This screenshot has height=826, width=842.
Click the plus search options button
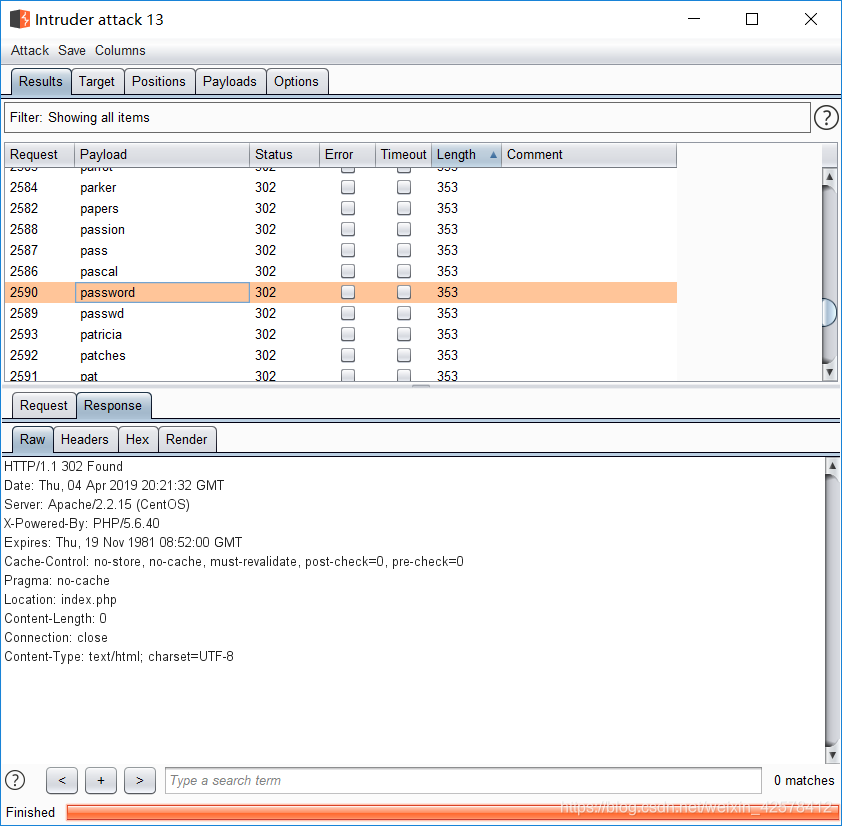point(101,780)
